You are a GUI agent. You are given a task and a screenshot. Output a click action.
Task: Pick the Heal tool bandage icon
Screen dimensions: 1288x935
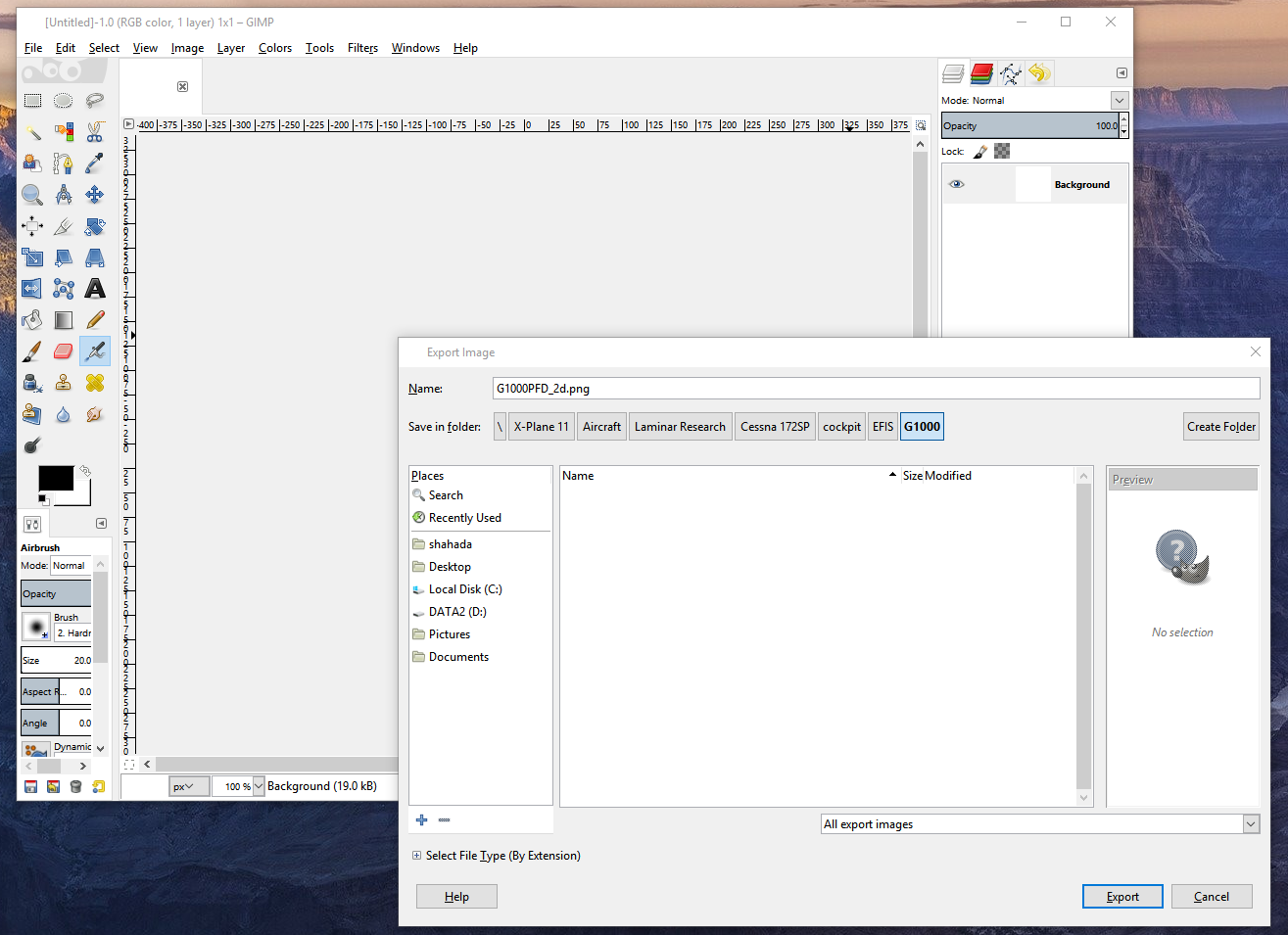click(95, 383)
